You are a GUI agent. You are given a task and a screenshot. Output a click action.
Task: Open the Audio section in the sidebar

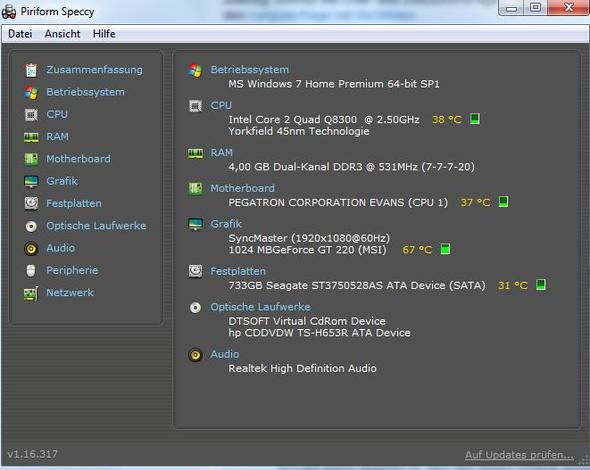point(61,248)
